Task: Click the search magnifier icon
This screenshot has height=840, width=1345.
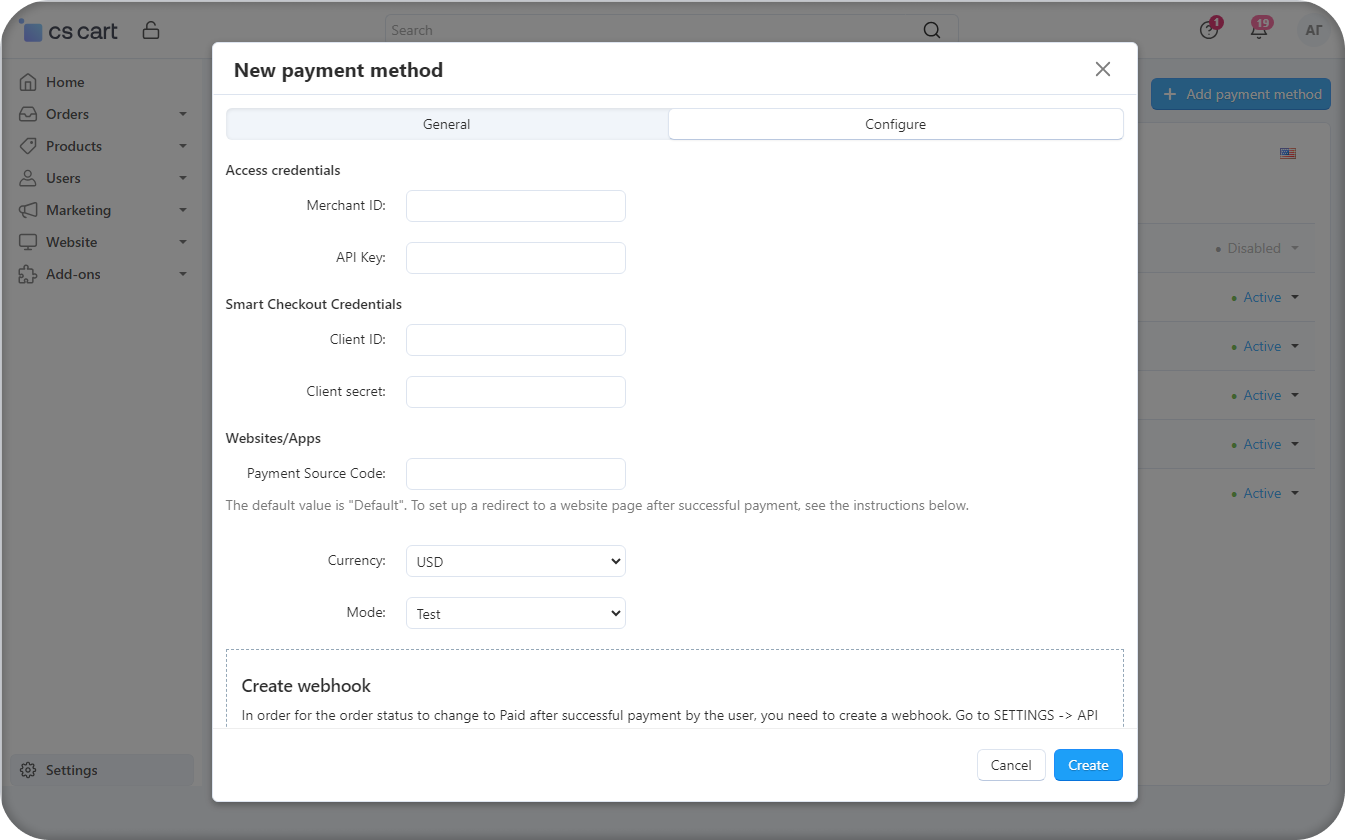Action: point(931,30)
